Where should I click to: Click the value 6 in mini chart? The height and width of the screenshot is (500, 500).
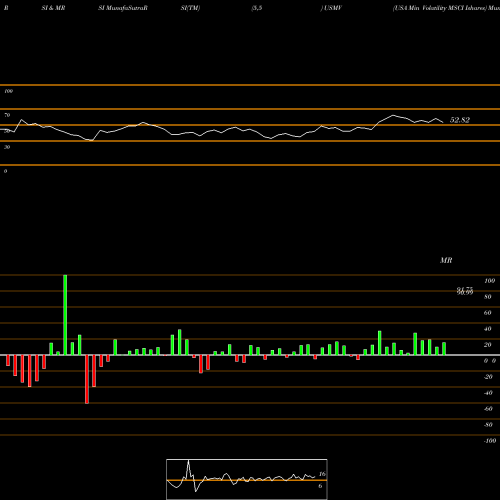[x=320, y=486]
